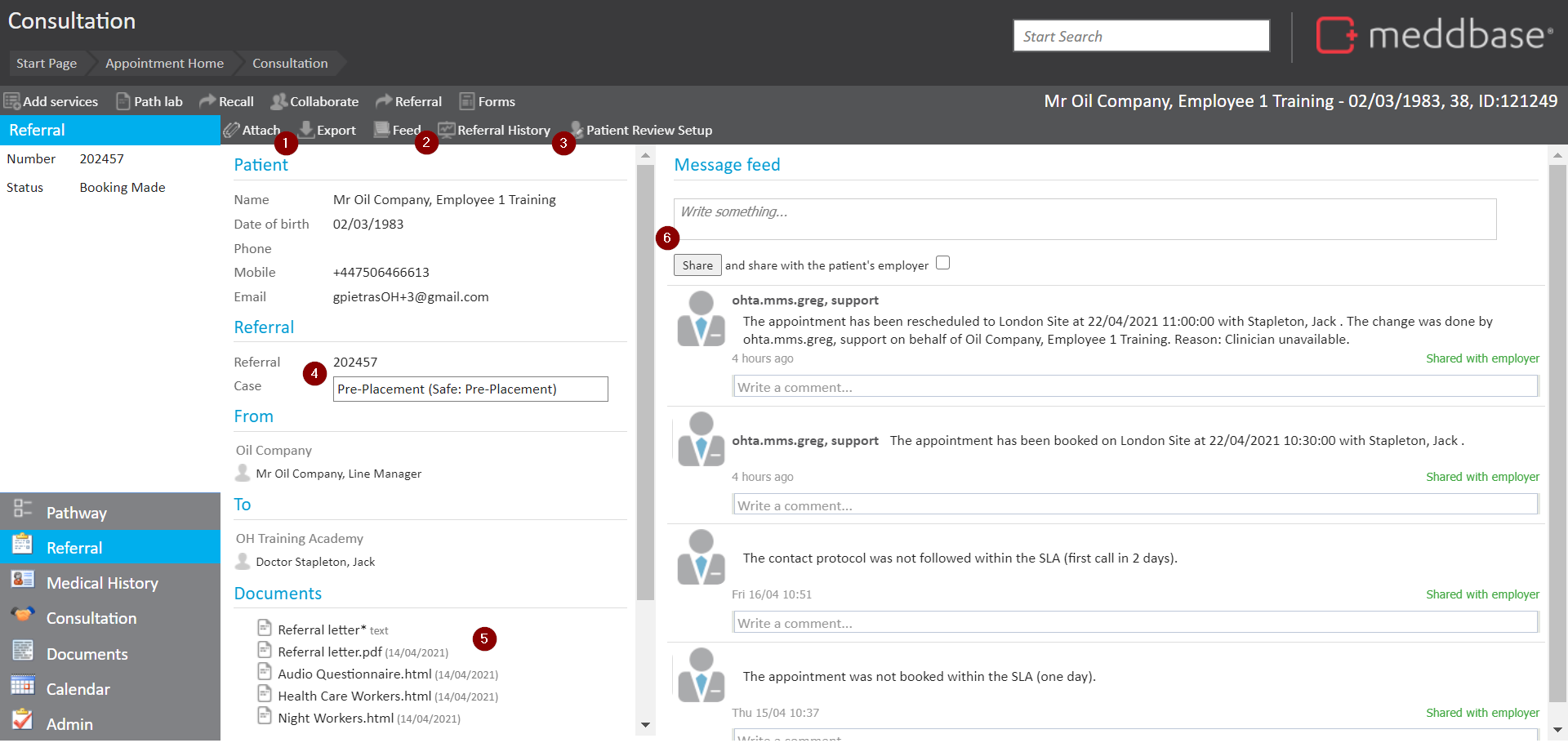
Task: Click the Write something message box
Action: pyautogui.click(x=1085, y=219)
